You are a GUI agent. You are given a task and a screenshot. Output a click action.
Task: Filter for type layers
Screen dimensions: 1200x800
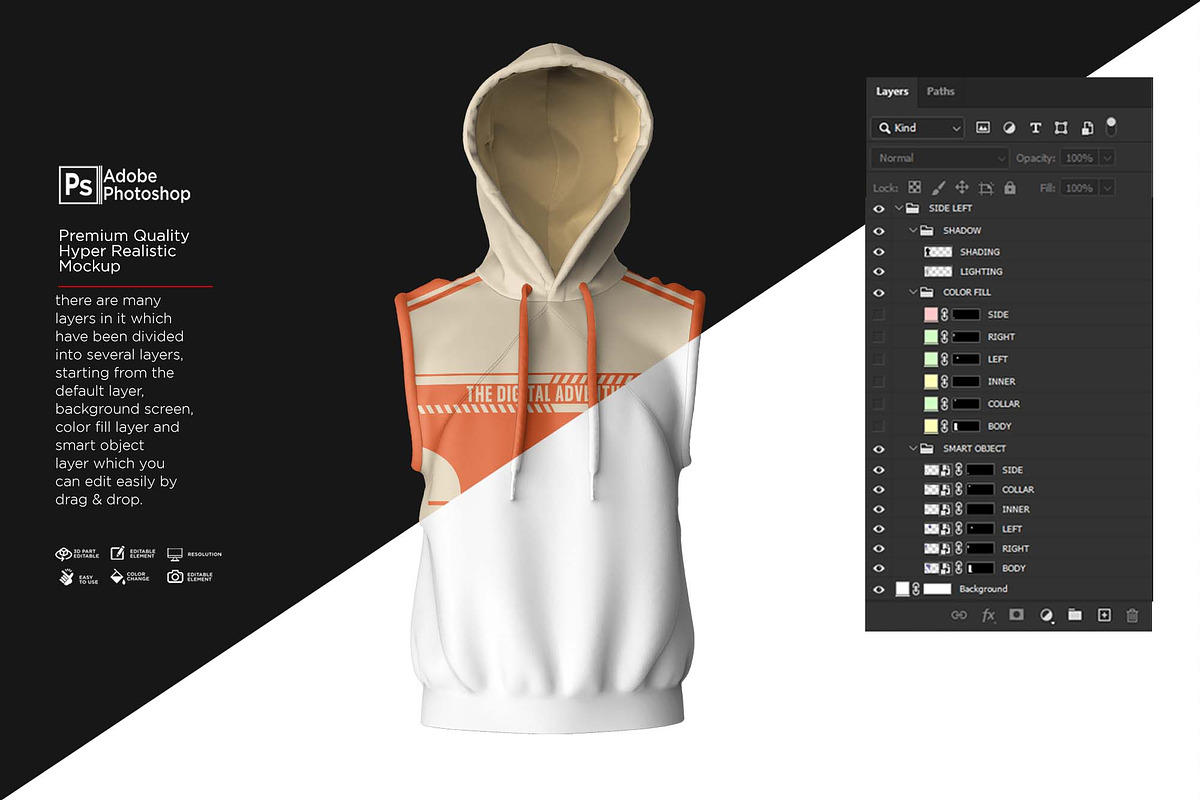(x=1035, y=128)
